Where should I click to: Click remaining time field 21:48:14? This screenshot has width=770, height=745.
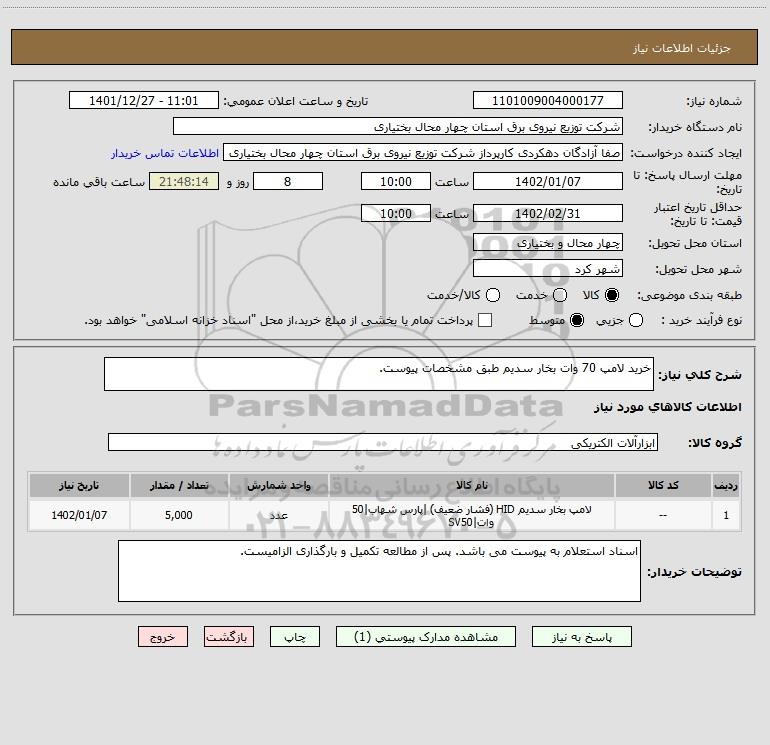[x=184, y=181]
